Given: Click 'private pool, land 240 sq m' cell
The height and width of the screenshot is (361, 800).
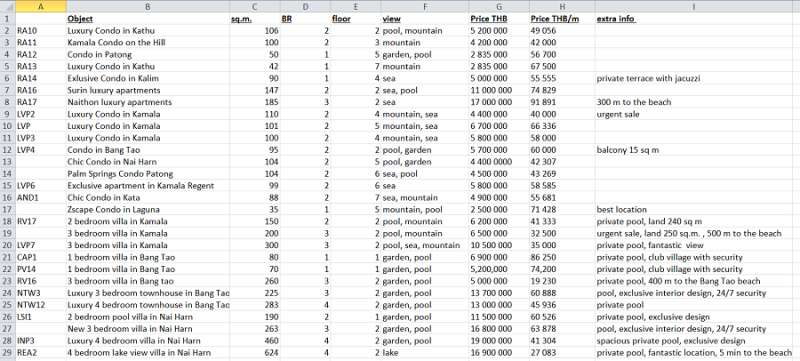Looking at the screenshot, I should [x=694, y=221].
